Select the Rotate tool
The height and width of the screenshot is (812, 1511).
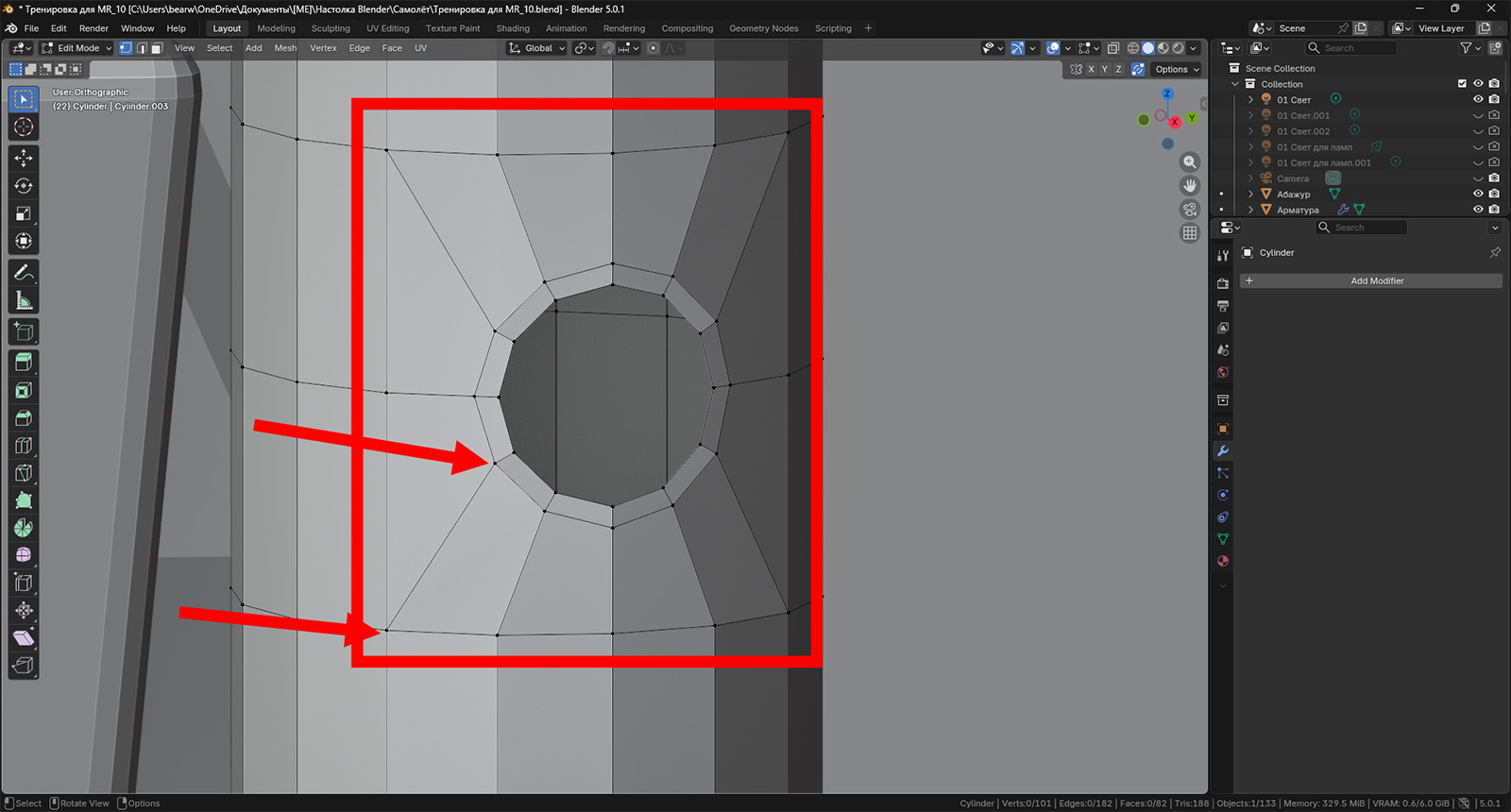pyautogui.click(x=24, y=186)
